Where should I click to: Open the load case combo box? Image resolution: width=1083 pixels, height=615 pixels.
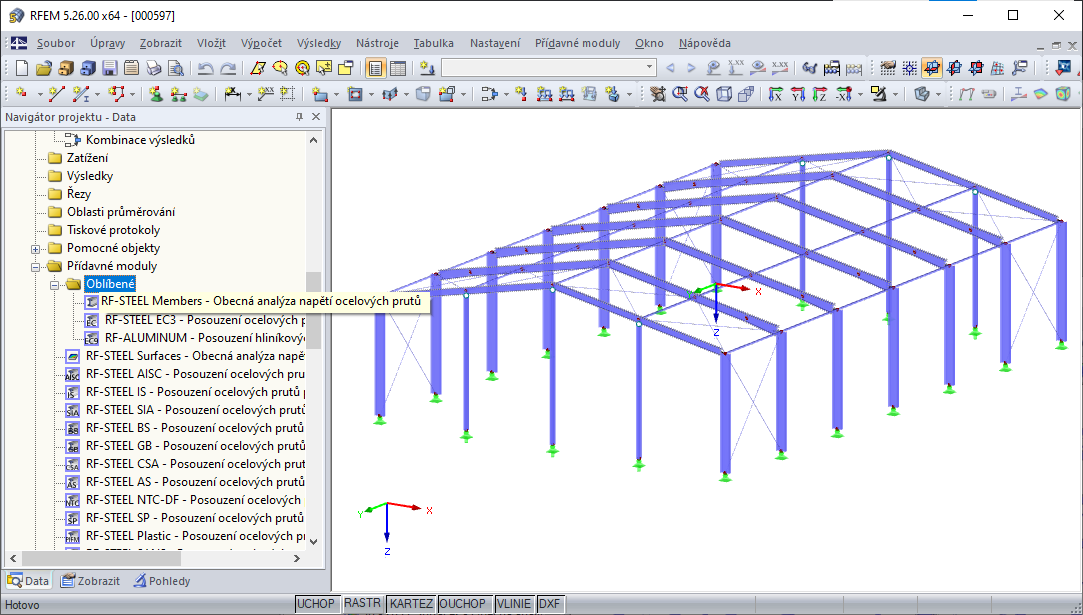coord(548,68)
